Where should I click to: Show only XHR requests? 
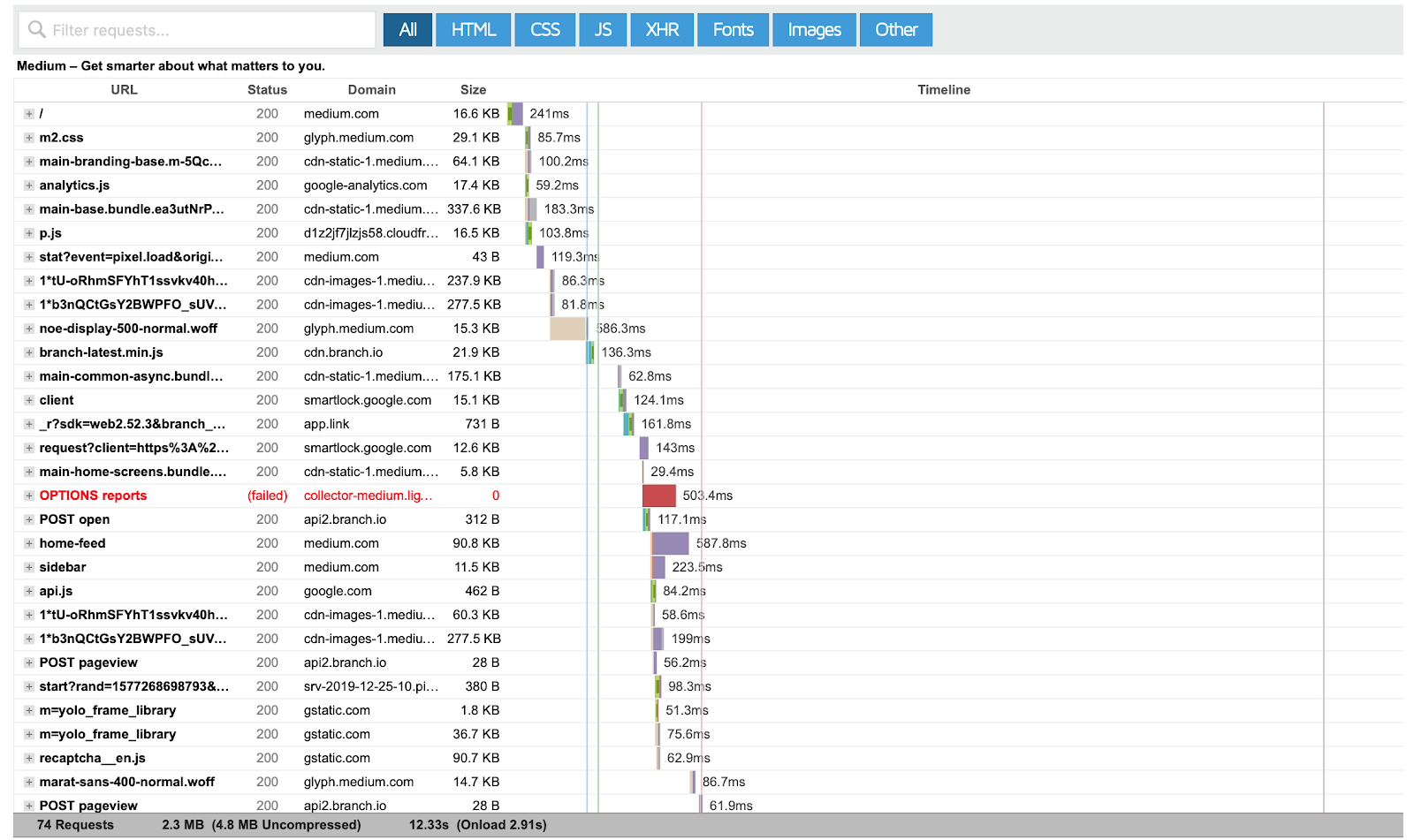pos(662,30)
